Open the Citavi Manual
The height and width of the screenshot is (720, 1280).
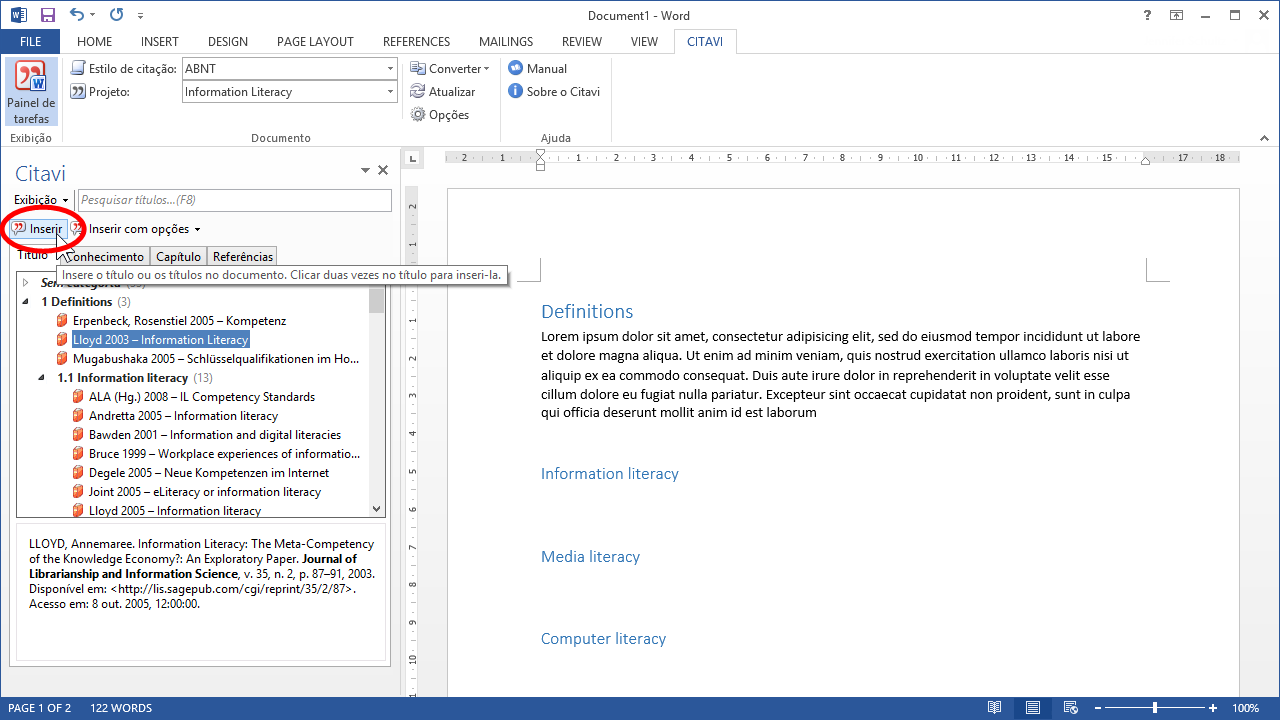[538, 69]
